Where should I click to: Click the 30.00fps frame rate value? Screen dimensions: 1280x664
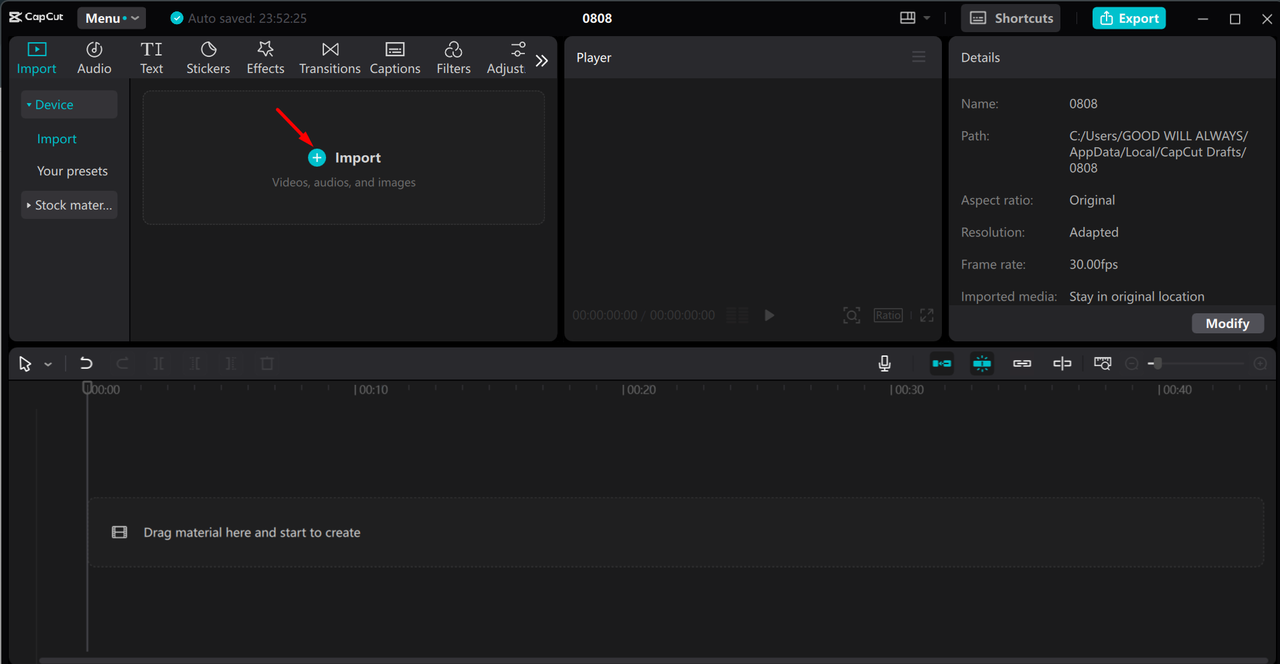tap(1093, 264)
